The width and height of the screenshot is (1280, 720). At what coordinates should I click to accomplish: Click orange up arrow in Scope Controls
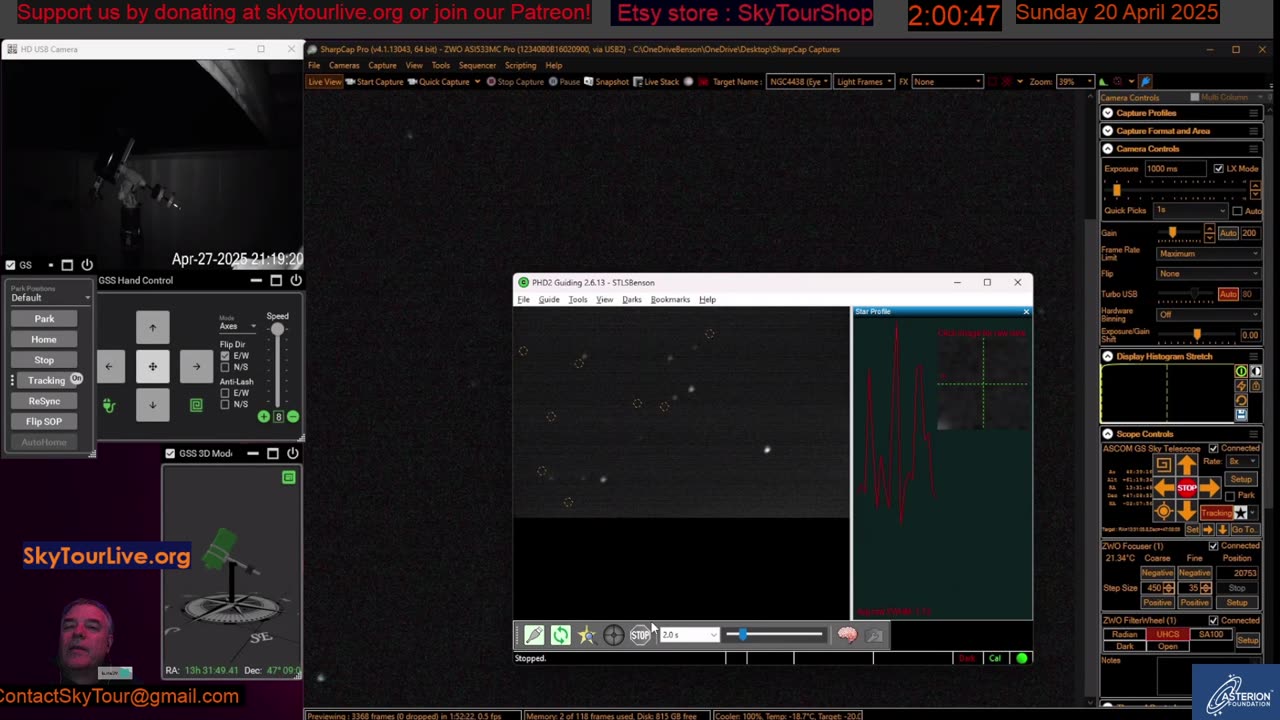[x=1187, y=465]
